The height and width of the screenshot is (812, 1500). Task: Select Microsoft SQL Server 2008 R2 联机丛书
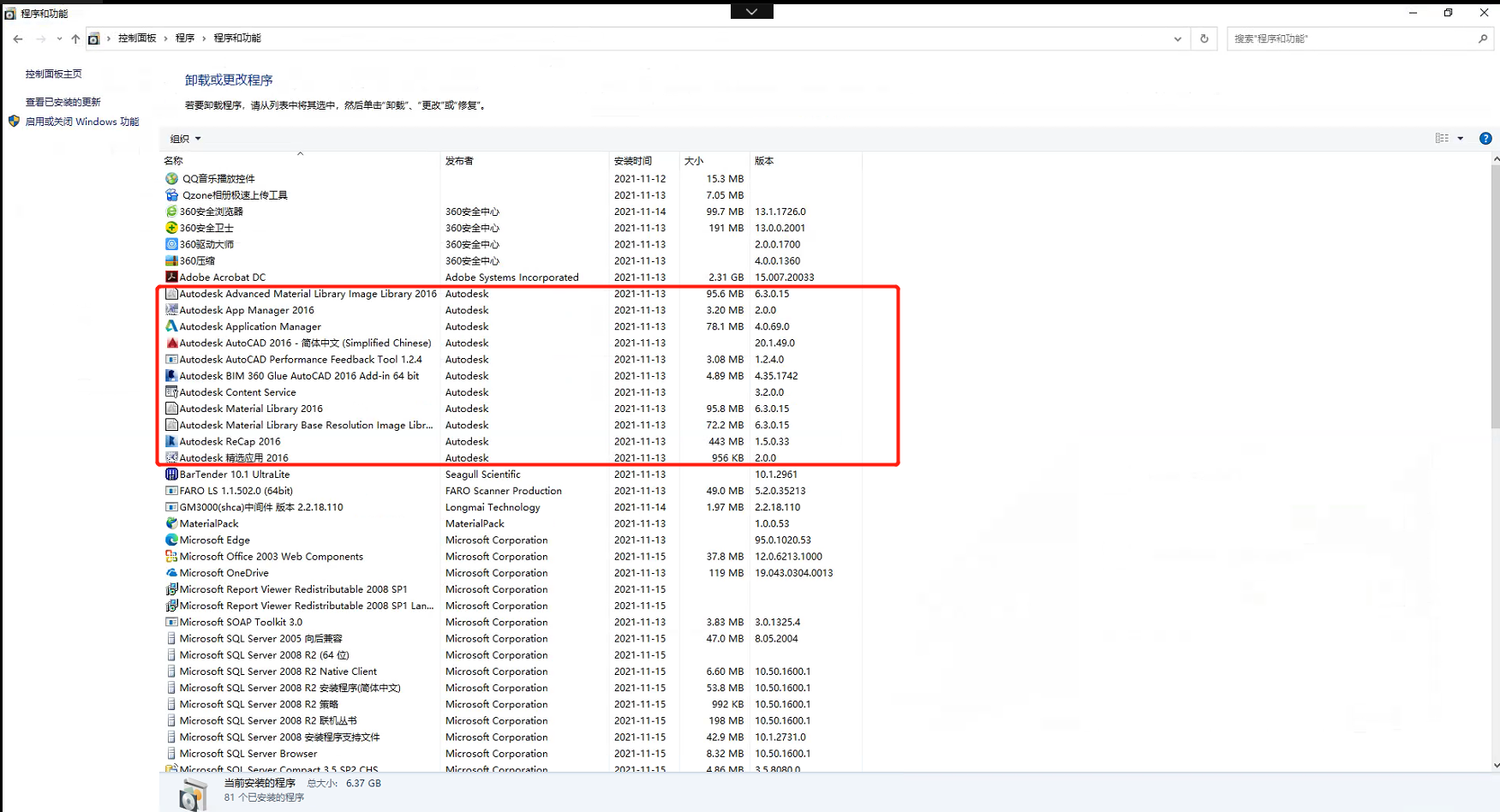pyautogui.click(x=511, y=720)
